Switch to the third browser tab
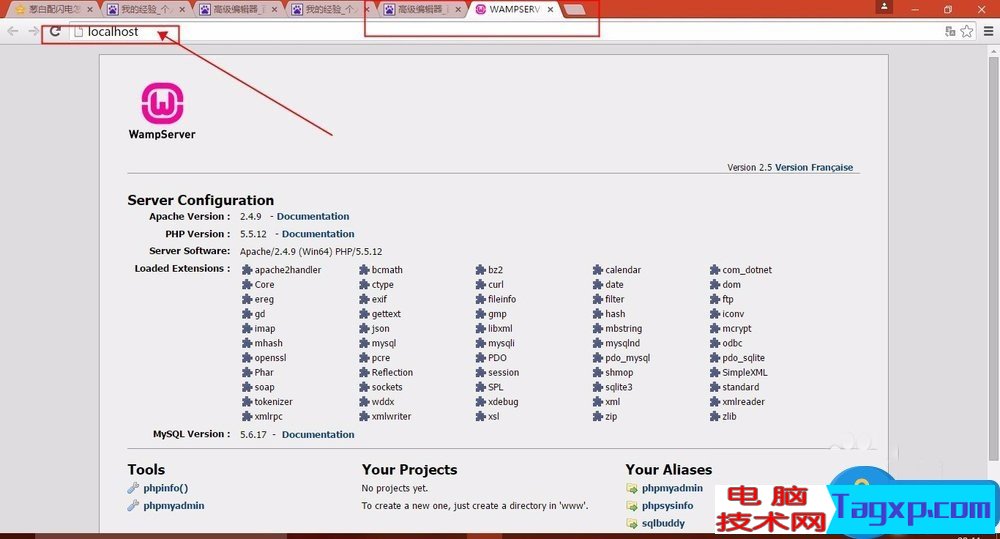The image size is (1000, 539). point(238,10)
